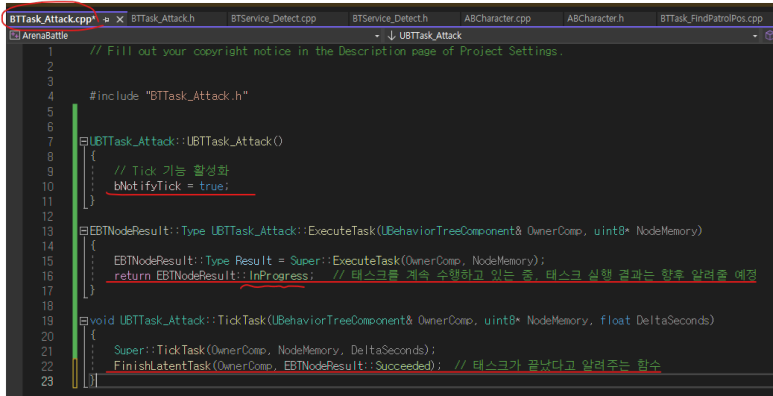The image size is (773, 396).
Task: Open the BTService_Detect.h tab
Action: tap(390, 19)
